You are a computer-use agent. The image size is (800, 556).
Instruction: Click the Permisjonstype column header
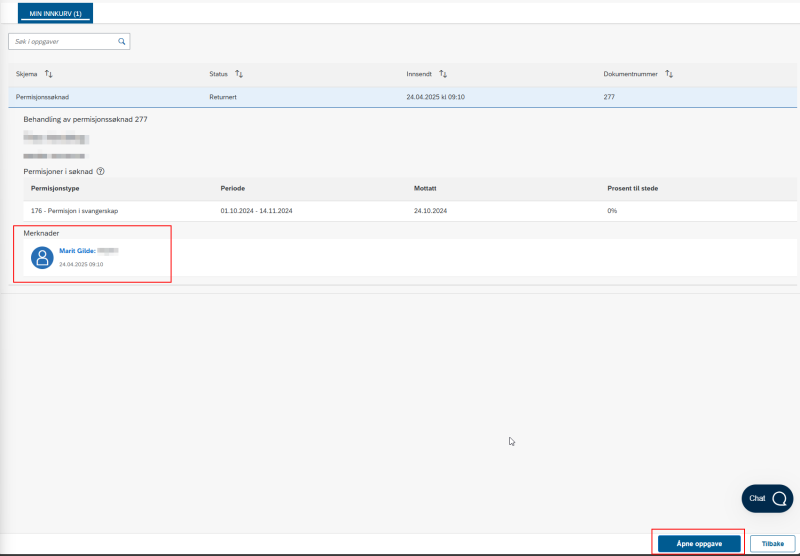[55, 188]
